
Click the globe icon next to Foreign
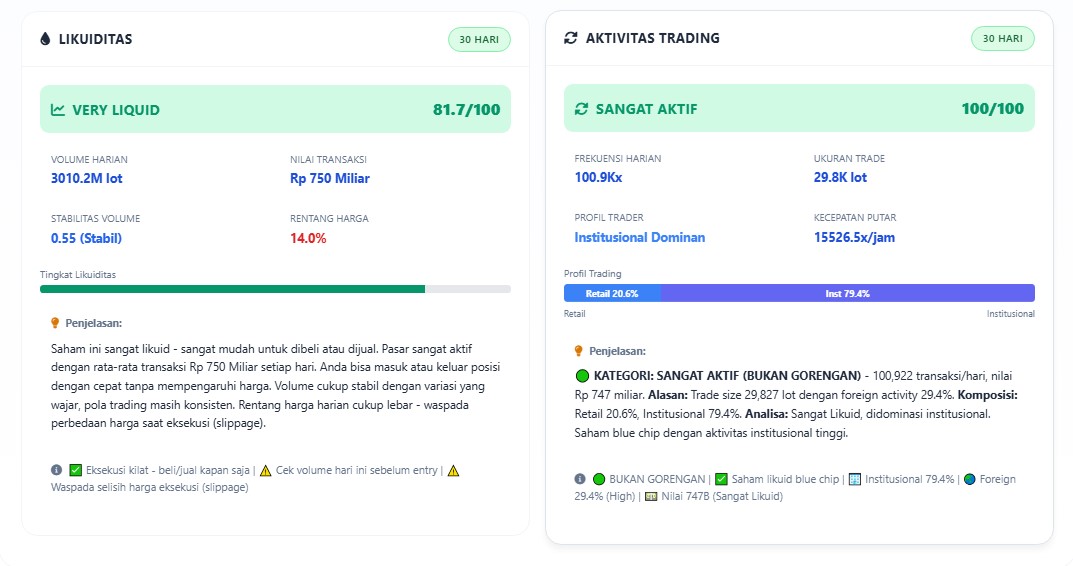tap(969, 479)
